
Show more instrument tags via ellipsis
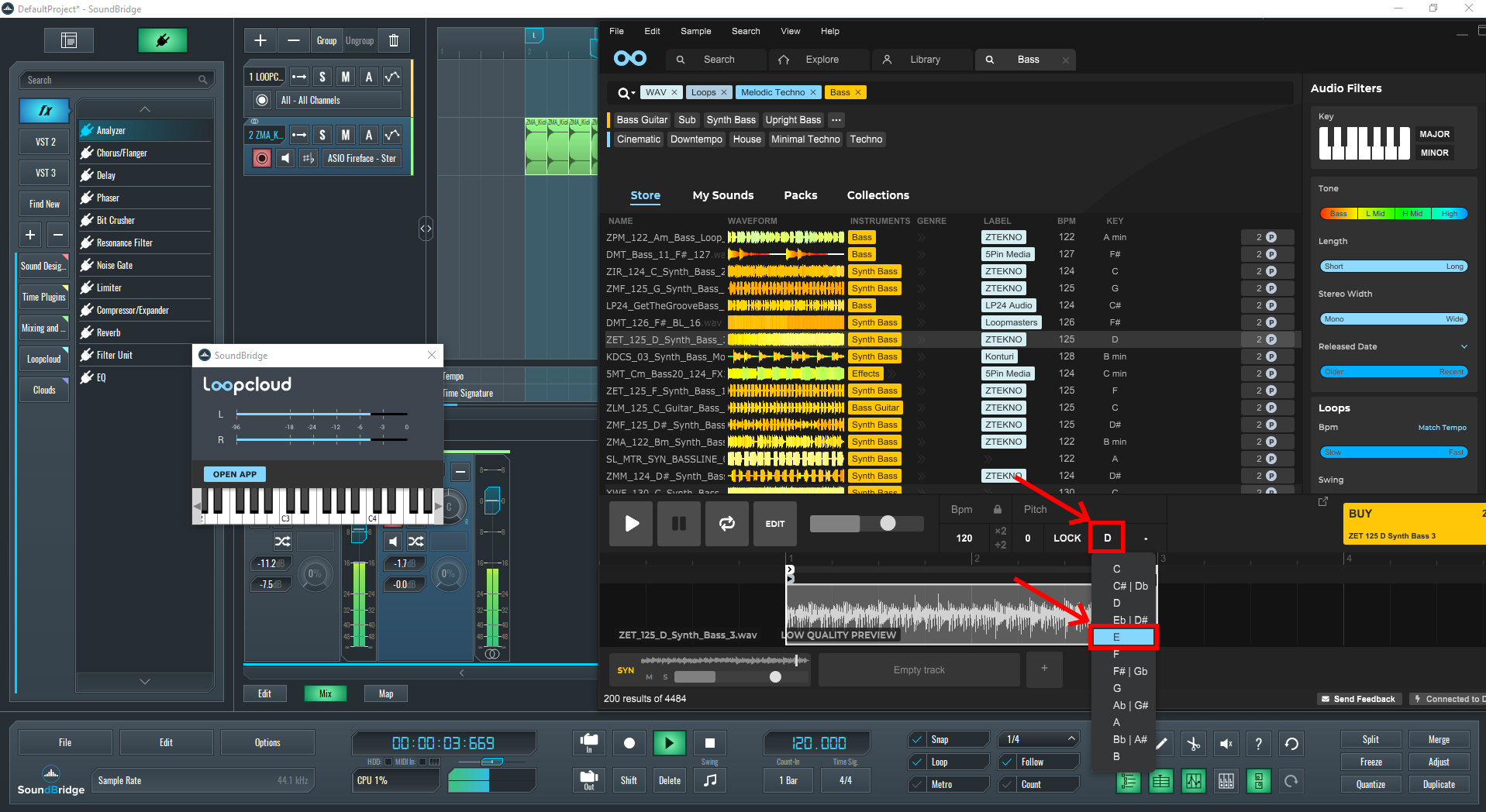click(836, 120)
